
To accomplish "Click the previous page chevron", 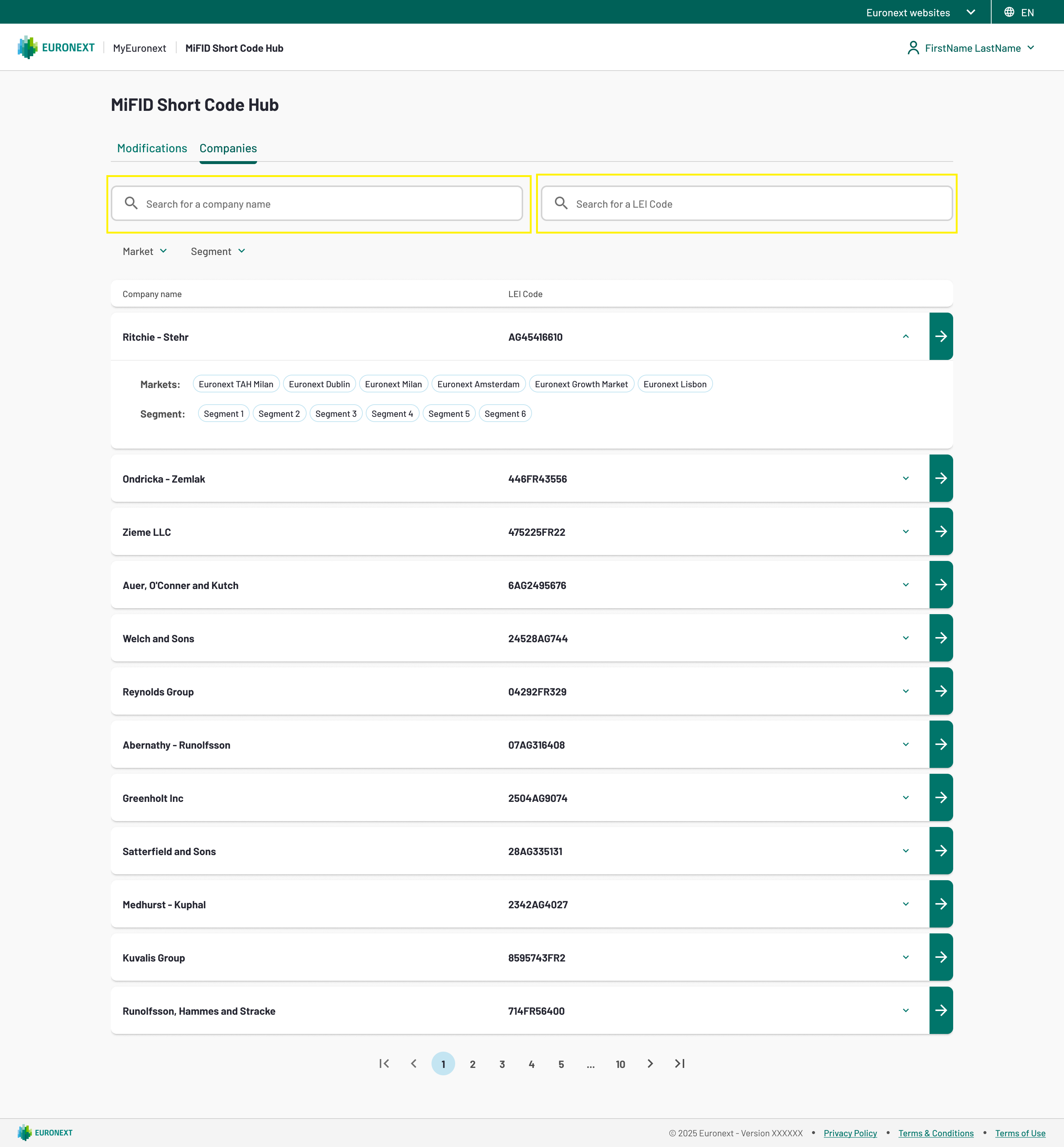I will pos(413,1063).
